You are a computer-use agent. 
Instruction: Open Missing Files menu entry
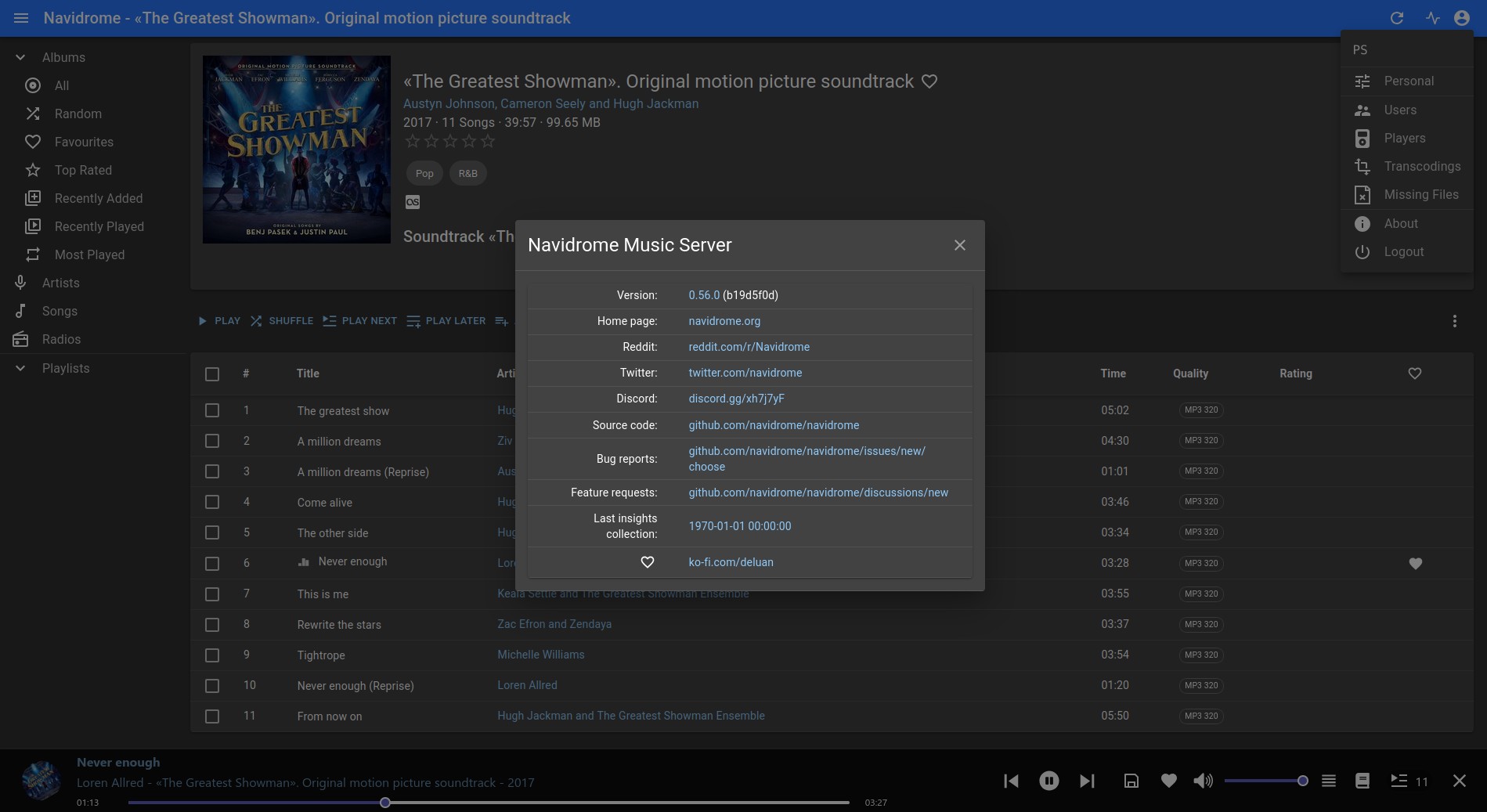pos(1406,194)
